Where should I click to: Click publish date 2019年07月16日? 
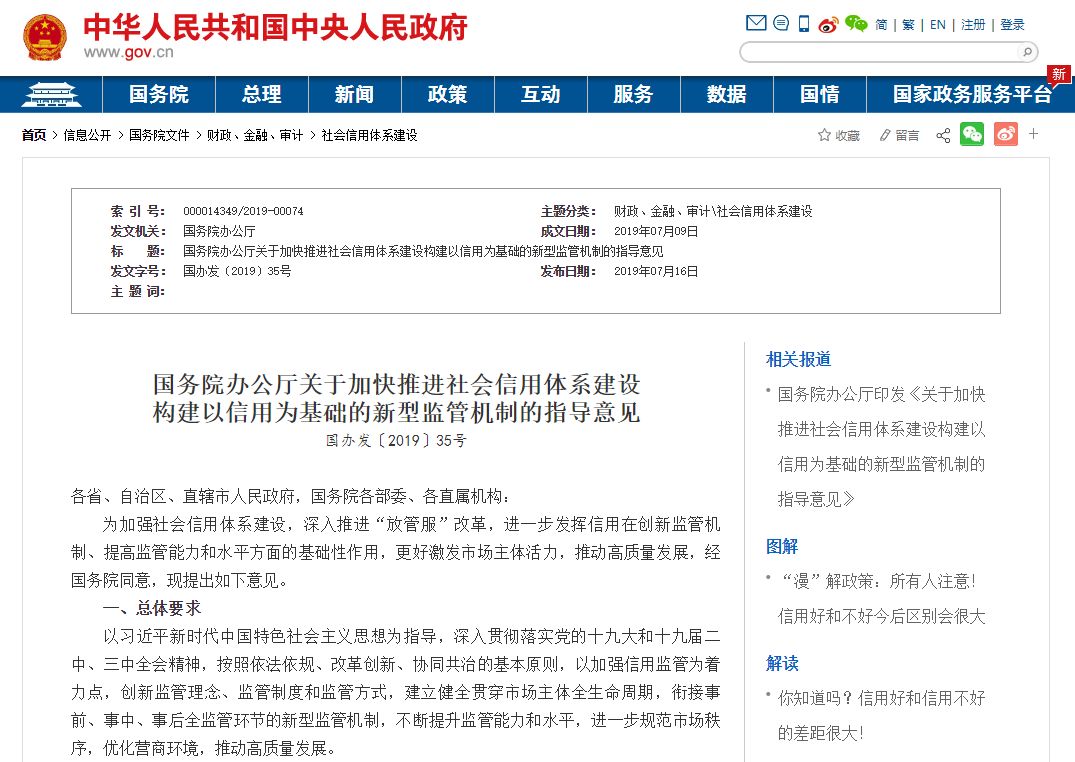coord(656,271)
